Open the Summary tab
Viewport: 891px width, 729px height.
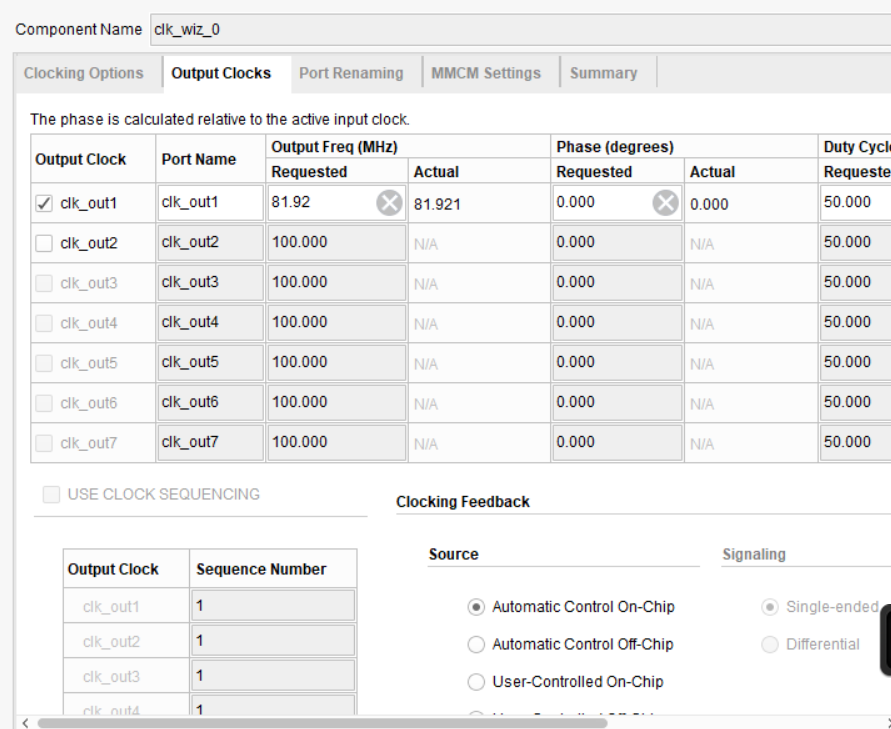[603, 73]
